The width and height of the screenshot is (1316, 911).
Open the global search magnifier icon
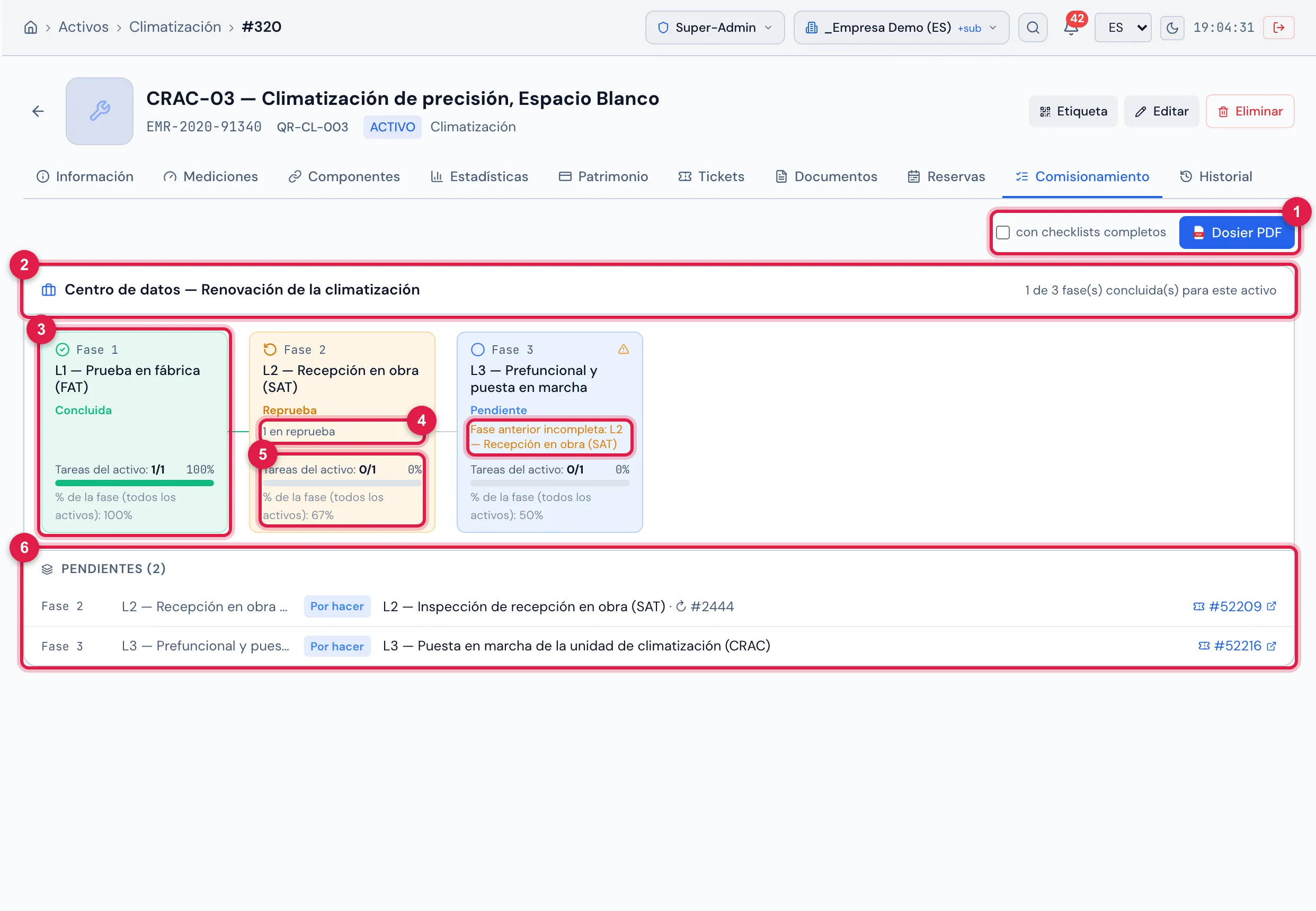pyautogui.click(x=1032, y=28)
